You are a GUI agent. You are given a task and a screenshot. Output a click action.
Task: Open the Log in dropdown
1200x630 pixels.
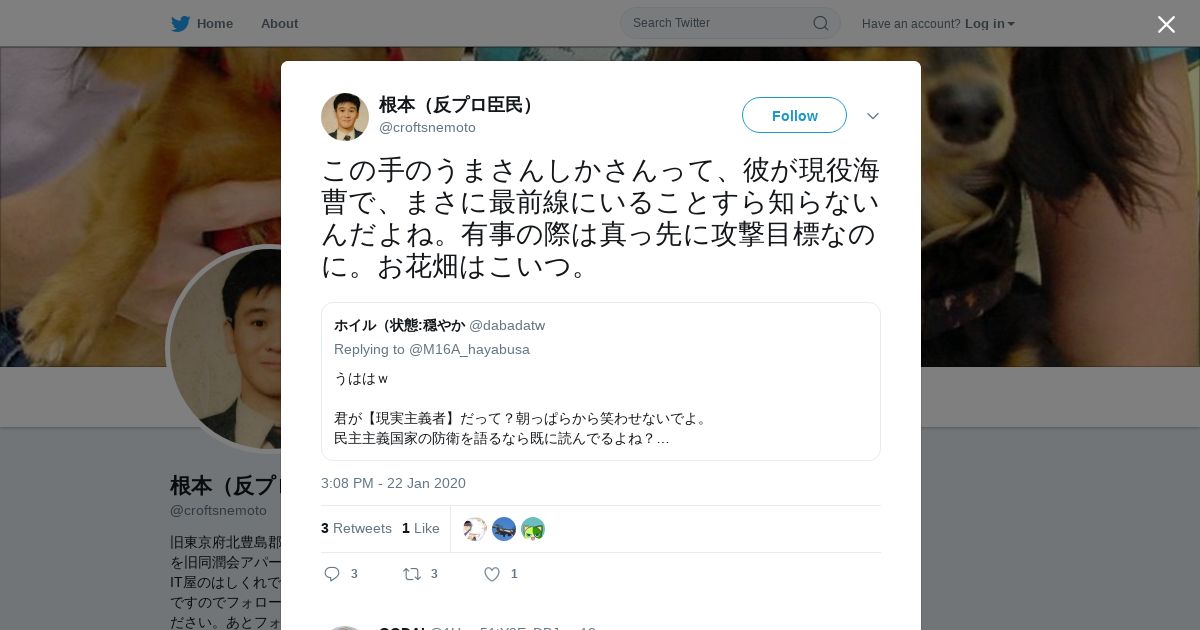point(990,24)
